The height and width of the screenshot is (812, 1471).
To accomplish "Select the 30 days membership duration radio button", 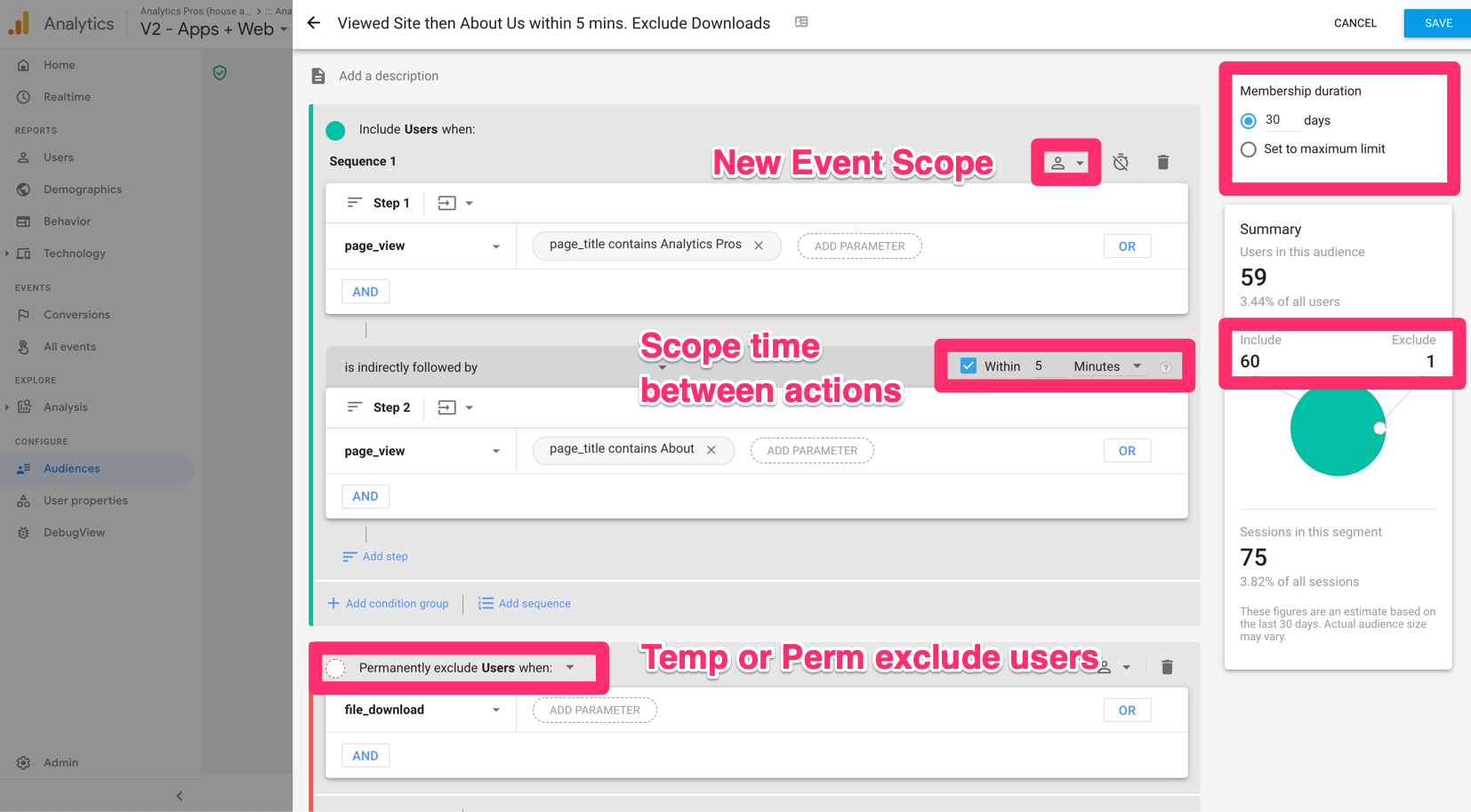I will click(1248, 120).
